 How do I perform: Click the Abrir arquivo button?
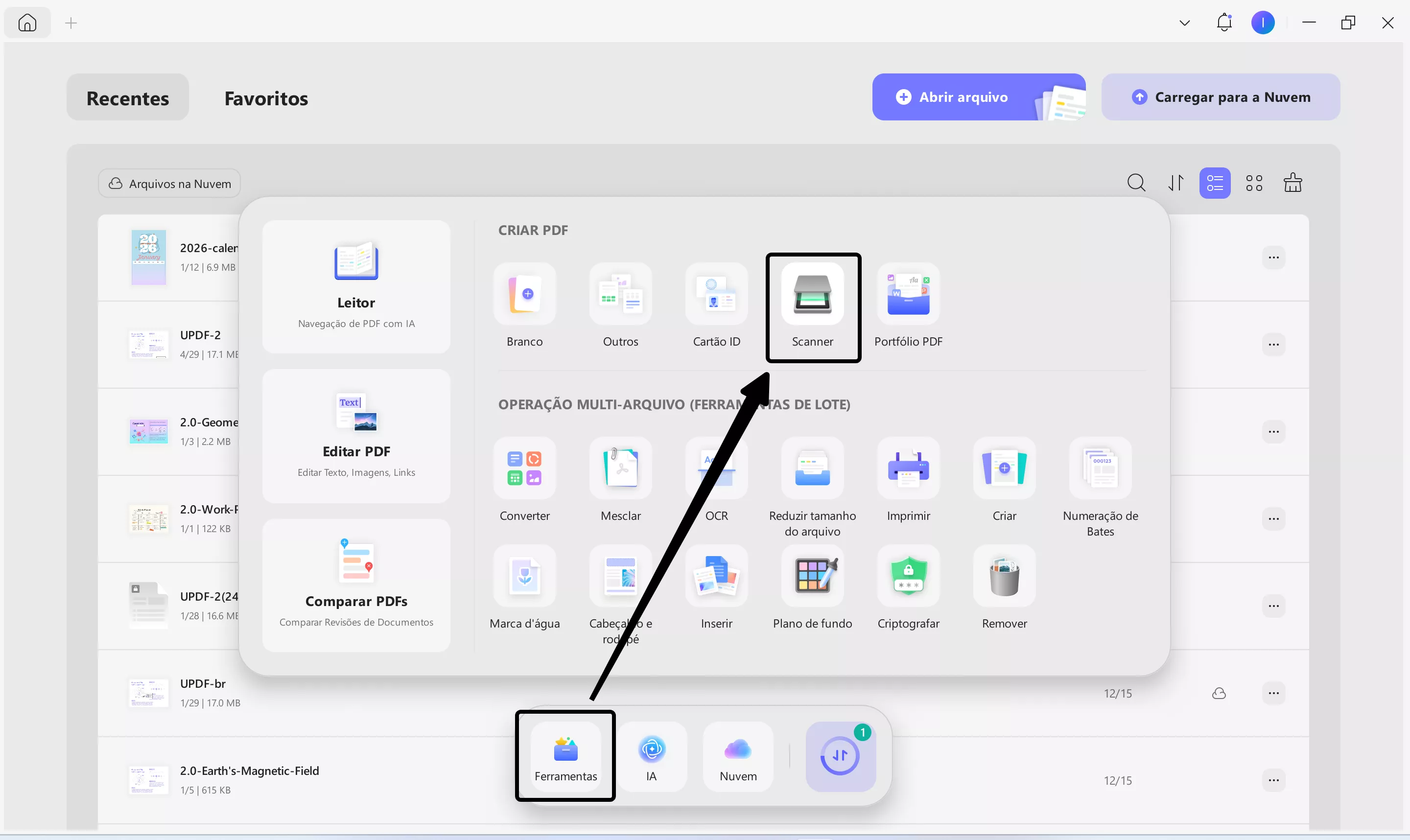[962, 97]
